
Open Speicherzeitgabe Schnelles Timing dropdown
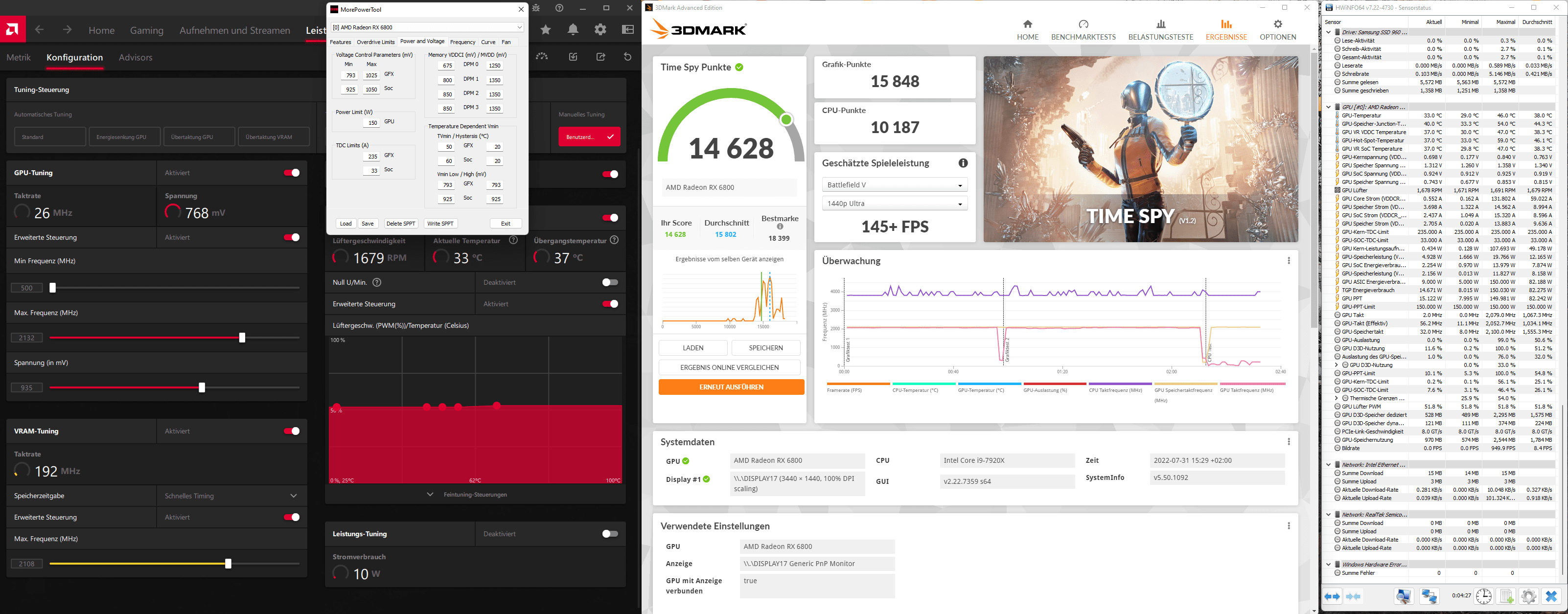tap(231, 495)
